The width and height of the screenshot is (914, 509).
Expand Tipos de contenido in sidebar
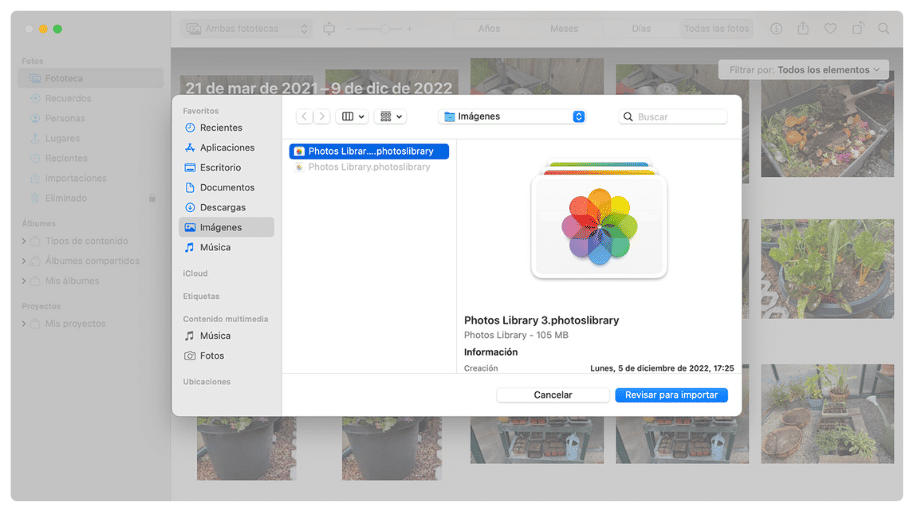tap(24, 241)
